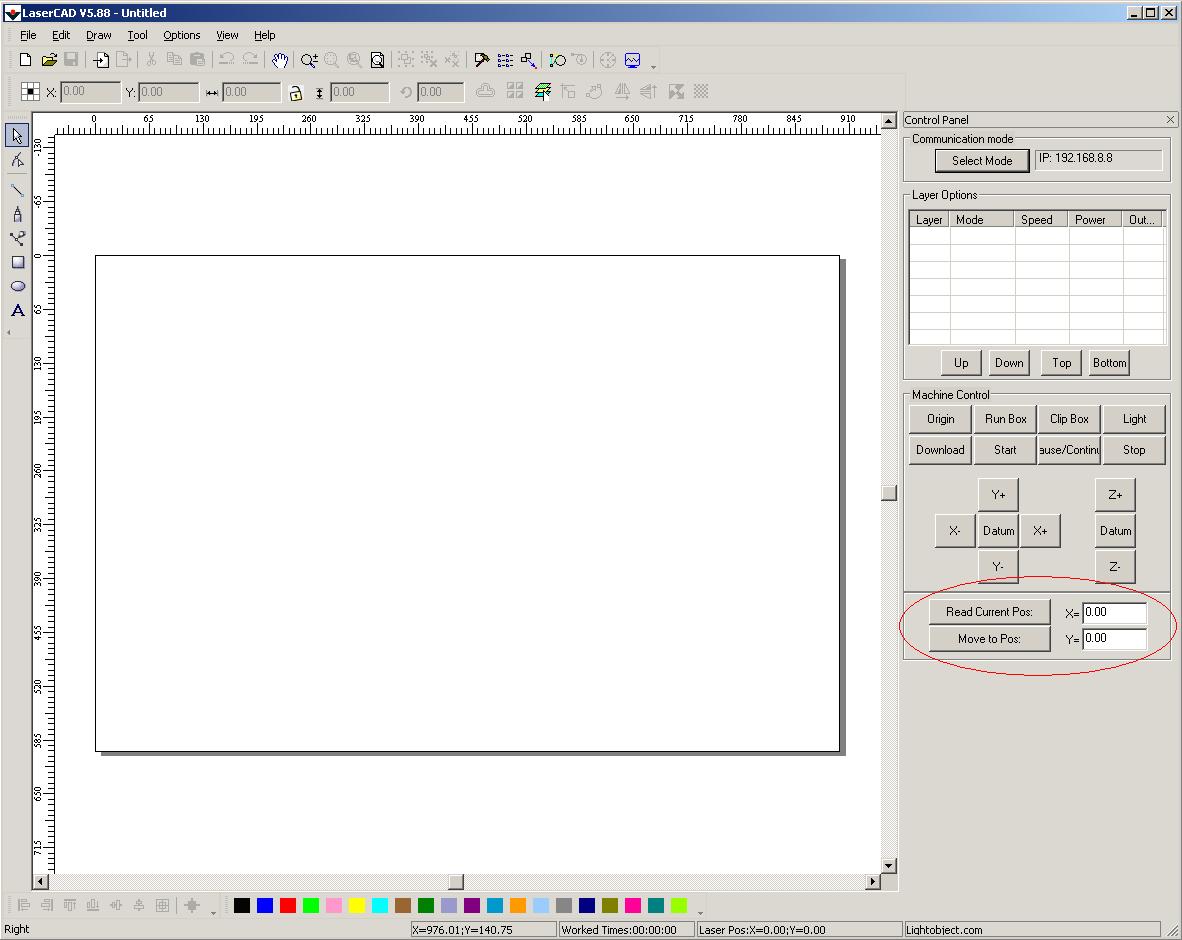Viewport: 1182px width, 940px height.
Task: Open the color palette overflow arrow
Action: [x=700, y=912]
